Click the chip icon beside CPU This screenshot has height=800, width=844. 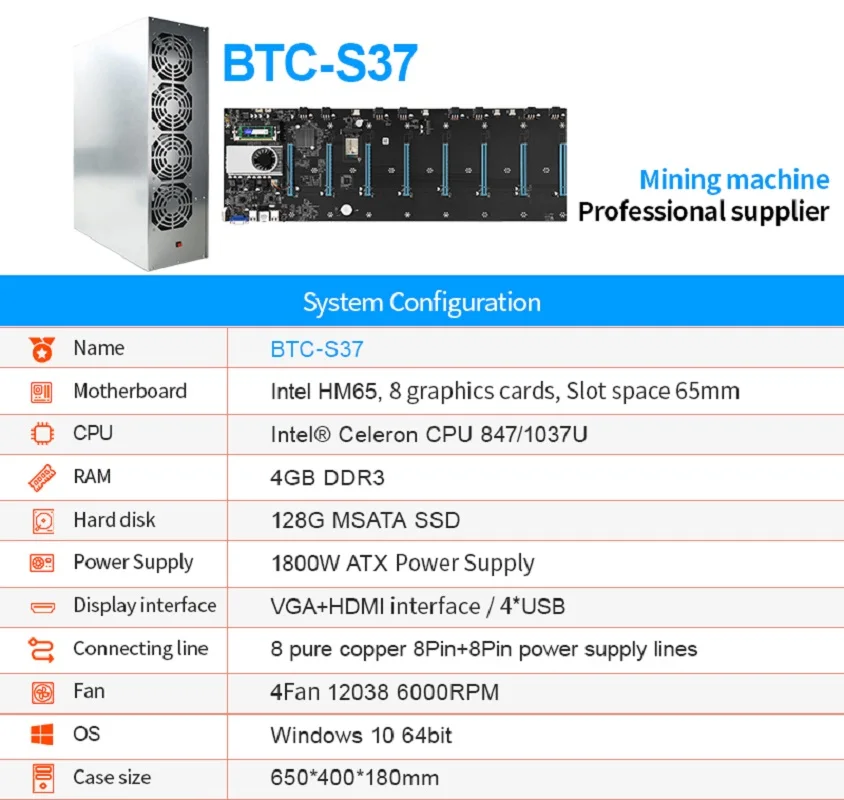[43, 433]
